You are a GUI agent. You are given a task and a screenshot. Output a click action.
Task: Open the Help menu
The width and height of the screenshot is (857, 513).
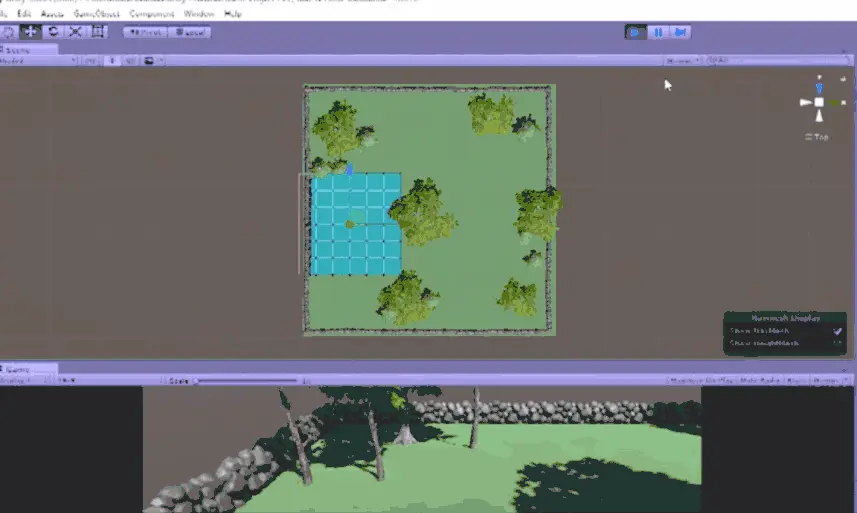tap(233, 13)
